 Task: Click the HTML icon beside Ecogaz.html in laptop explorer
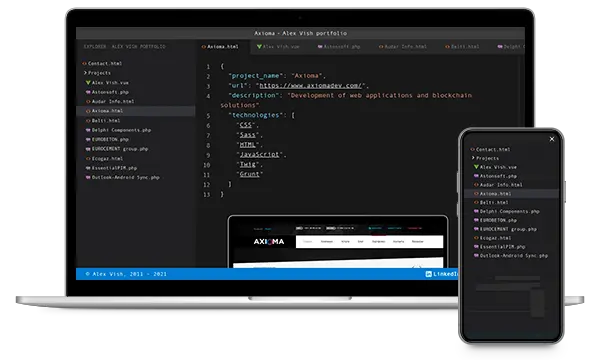point(88,158)
